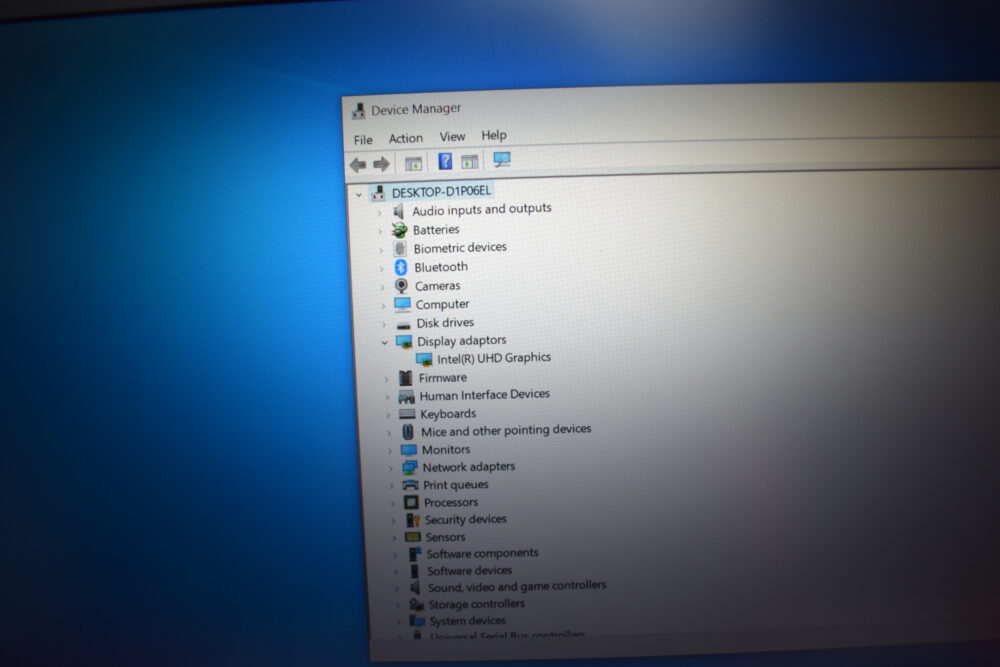1000x667 pixels.
Task: Select Human Interface Devices row text
Action: [485, 395]
